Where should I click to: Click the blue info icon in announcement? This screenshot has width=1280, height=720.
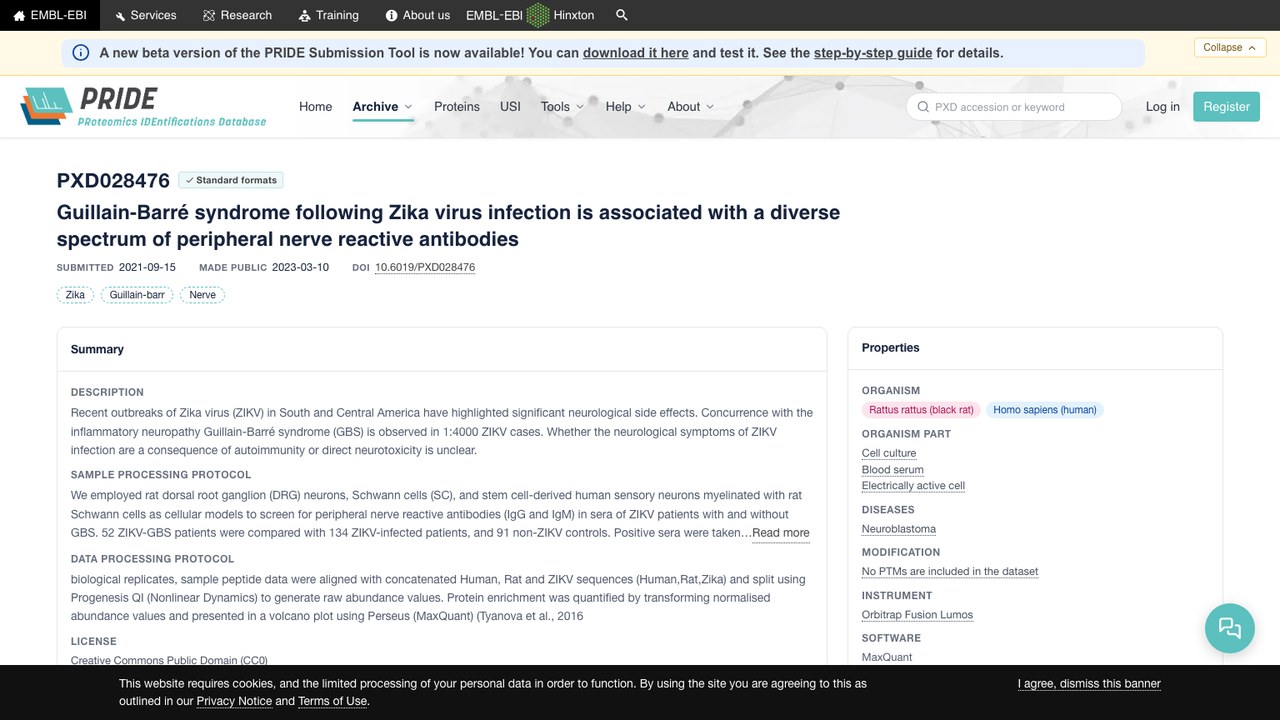81,53
